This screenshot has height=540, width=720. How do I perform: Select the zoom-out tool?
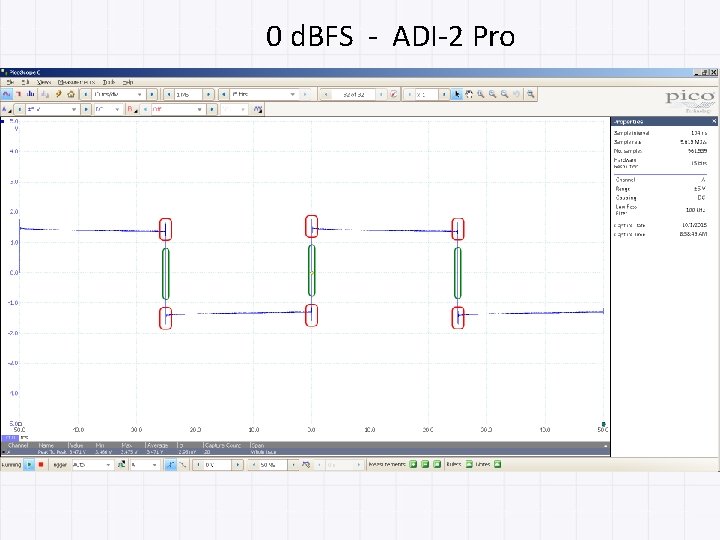point(505,94)
